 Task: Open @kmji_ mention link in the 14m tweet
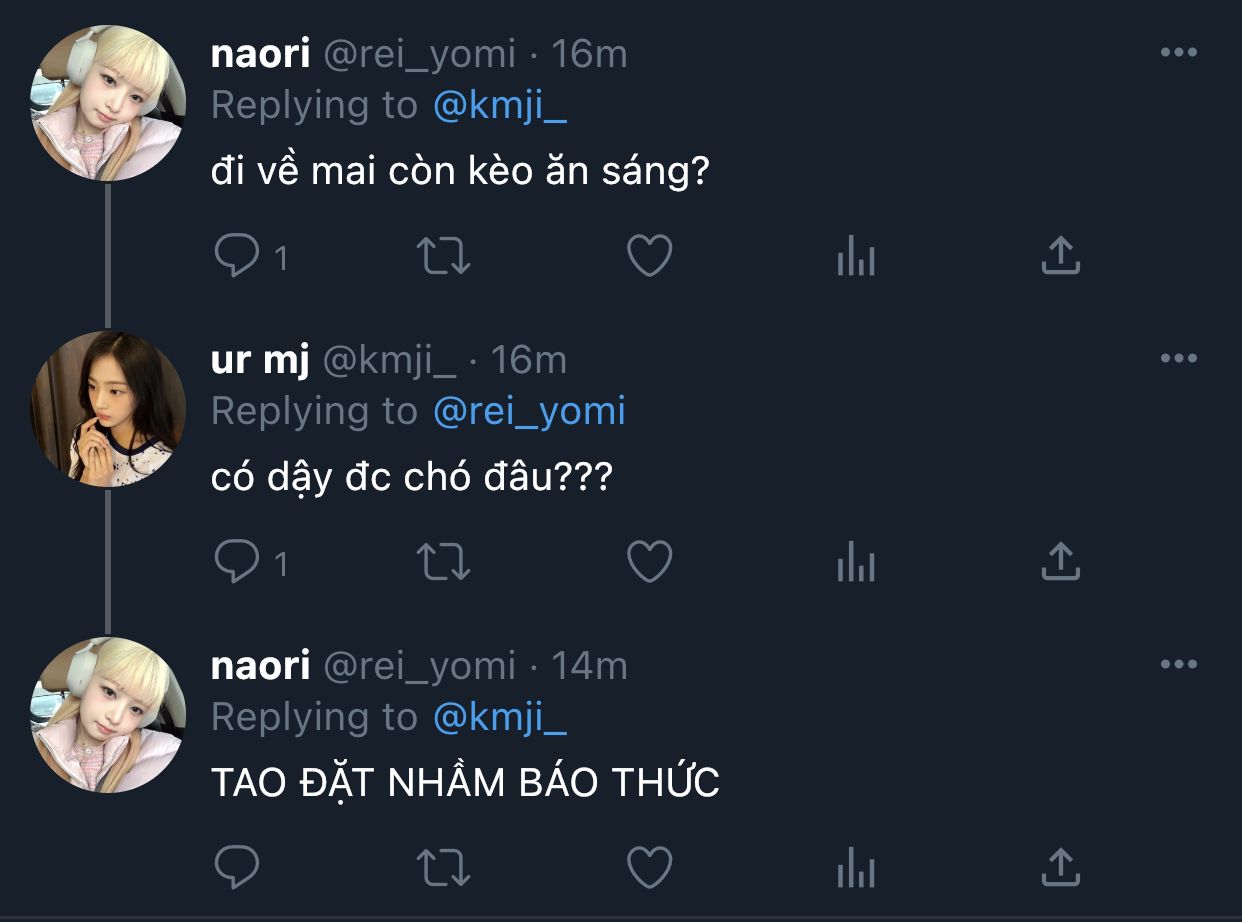point(500,718)
